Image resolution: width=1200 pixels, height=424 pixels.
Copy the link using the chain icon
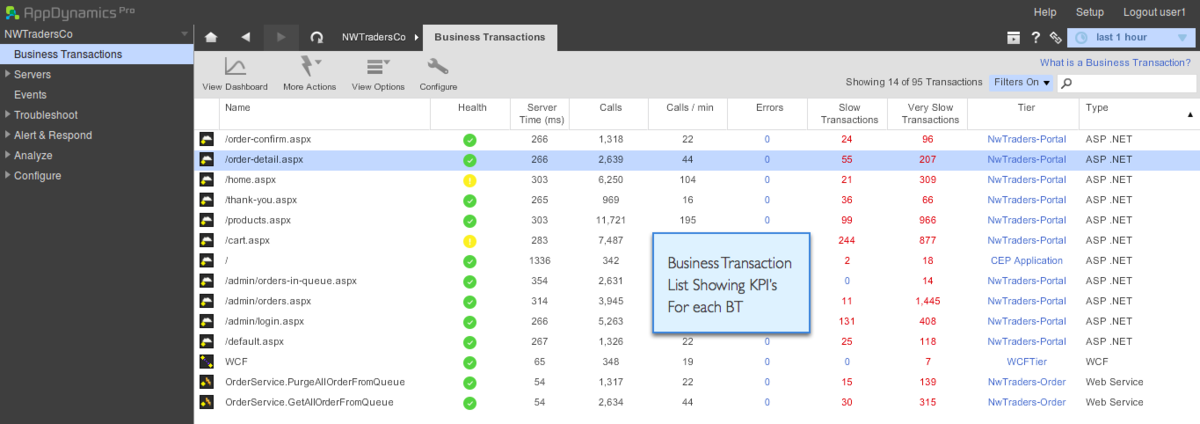coord(1055,37)
